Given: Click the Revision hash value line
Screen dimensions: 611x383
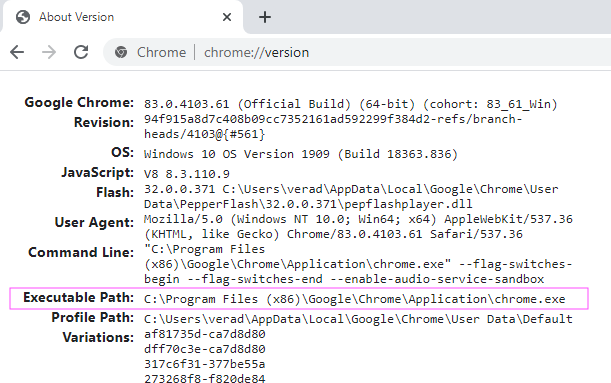Looking at the screenshot, I should click(x=333, y=119).
